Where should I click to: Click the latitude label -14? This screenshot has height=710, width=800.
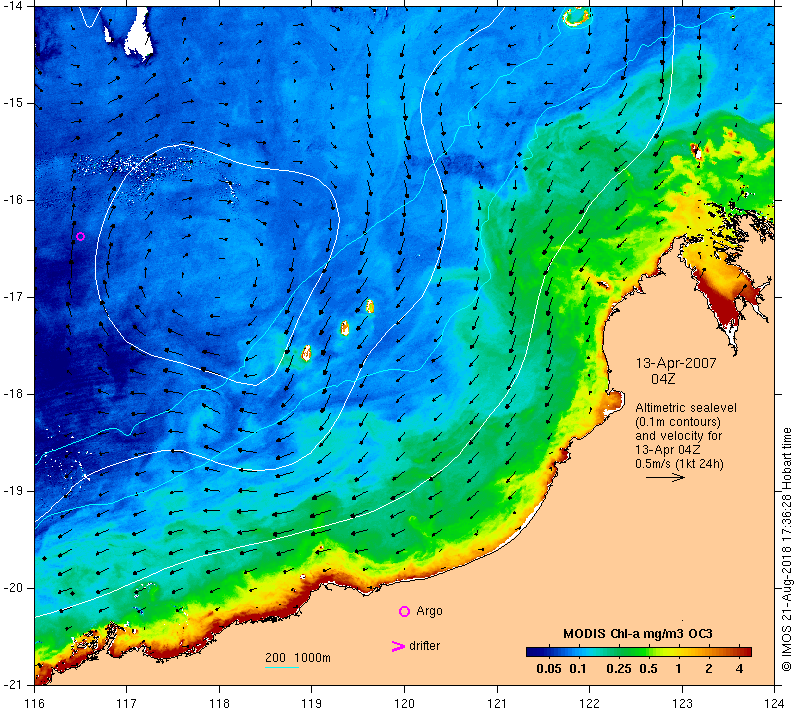coord(12,6)
